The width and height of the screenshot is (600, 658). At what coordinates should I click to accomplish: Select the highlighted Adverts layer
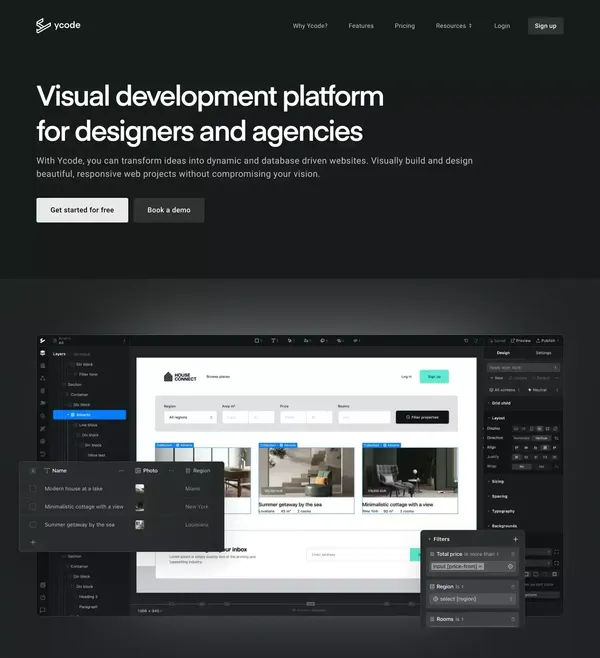tap(89, 415)
